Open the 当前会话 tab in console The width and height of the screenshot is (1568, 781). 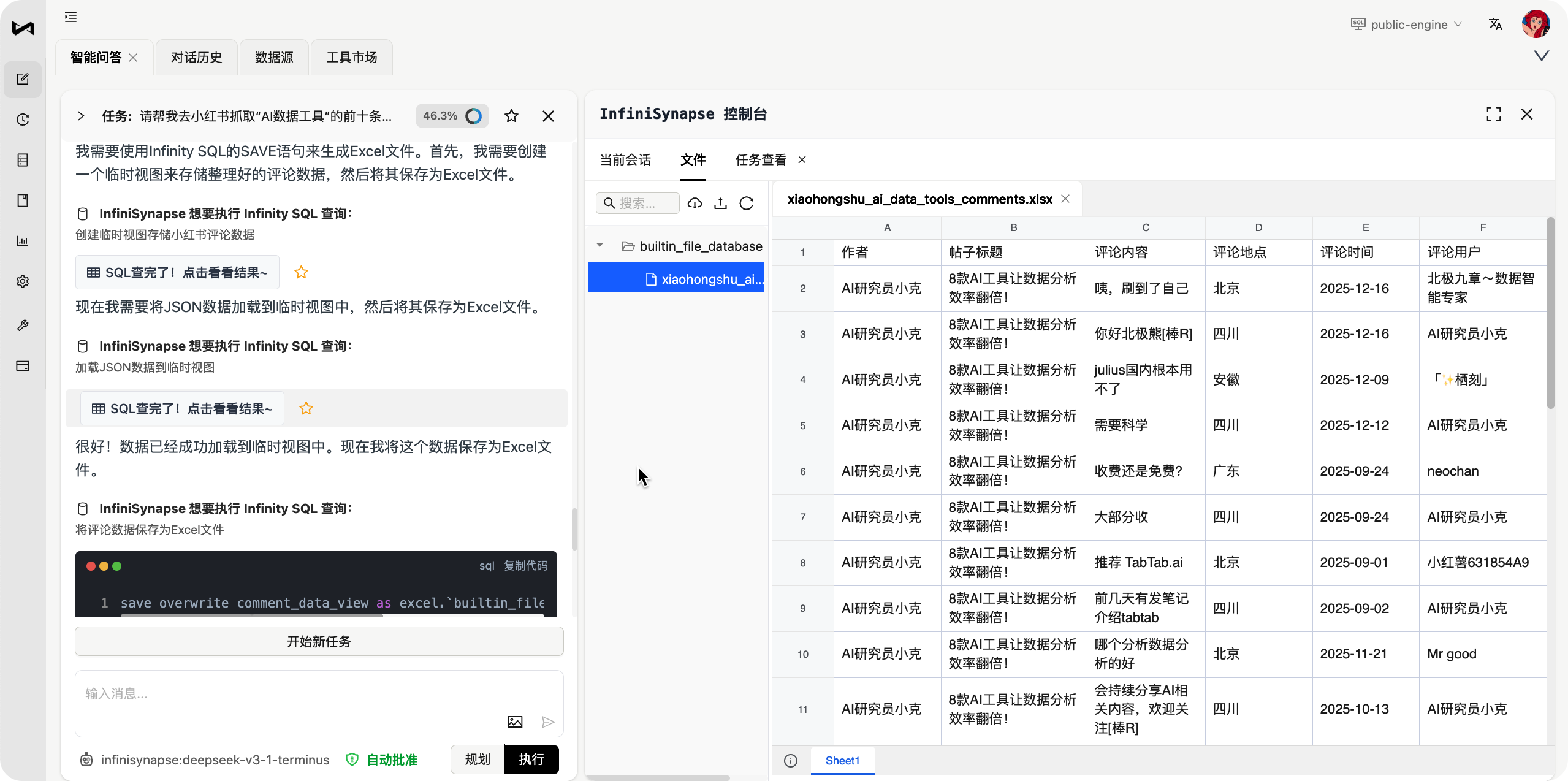[x=625, y=160]
